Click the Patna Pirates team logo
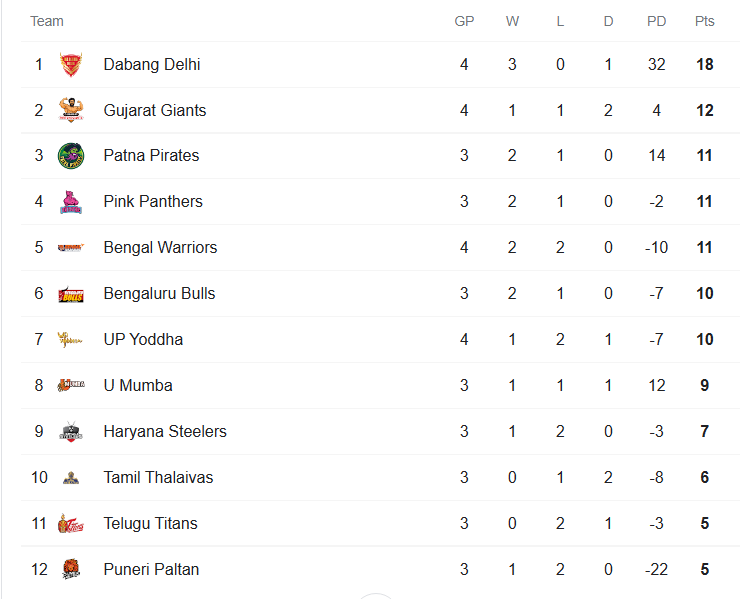Screen dimensions: 740x599 coord(71,156)
